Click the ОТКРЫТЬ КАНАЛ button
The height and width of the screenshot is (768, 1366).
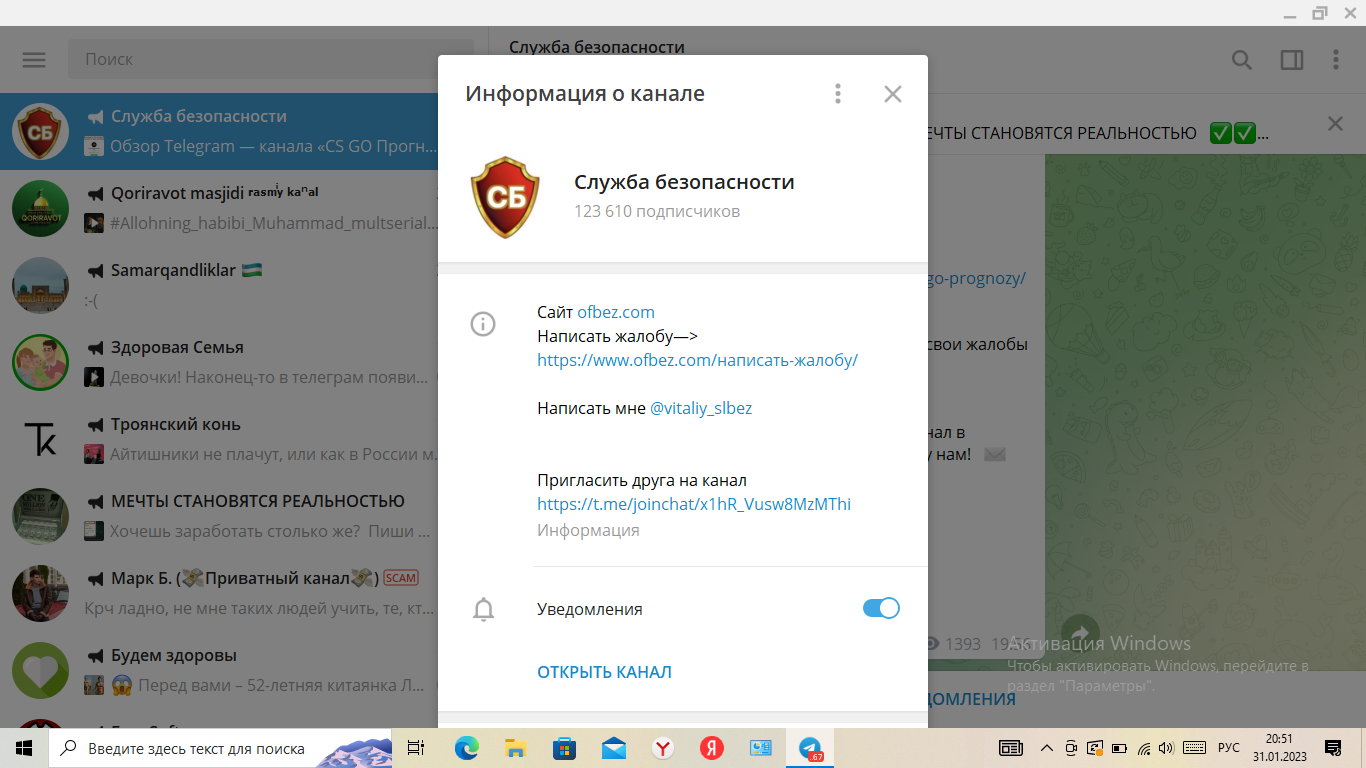[x=604, y=672]
